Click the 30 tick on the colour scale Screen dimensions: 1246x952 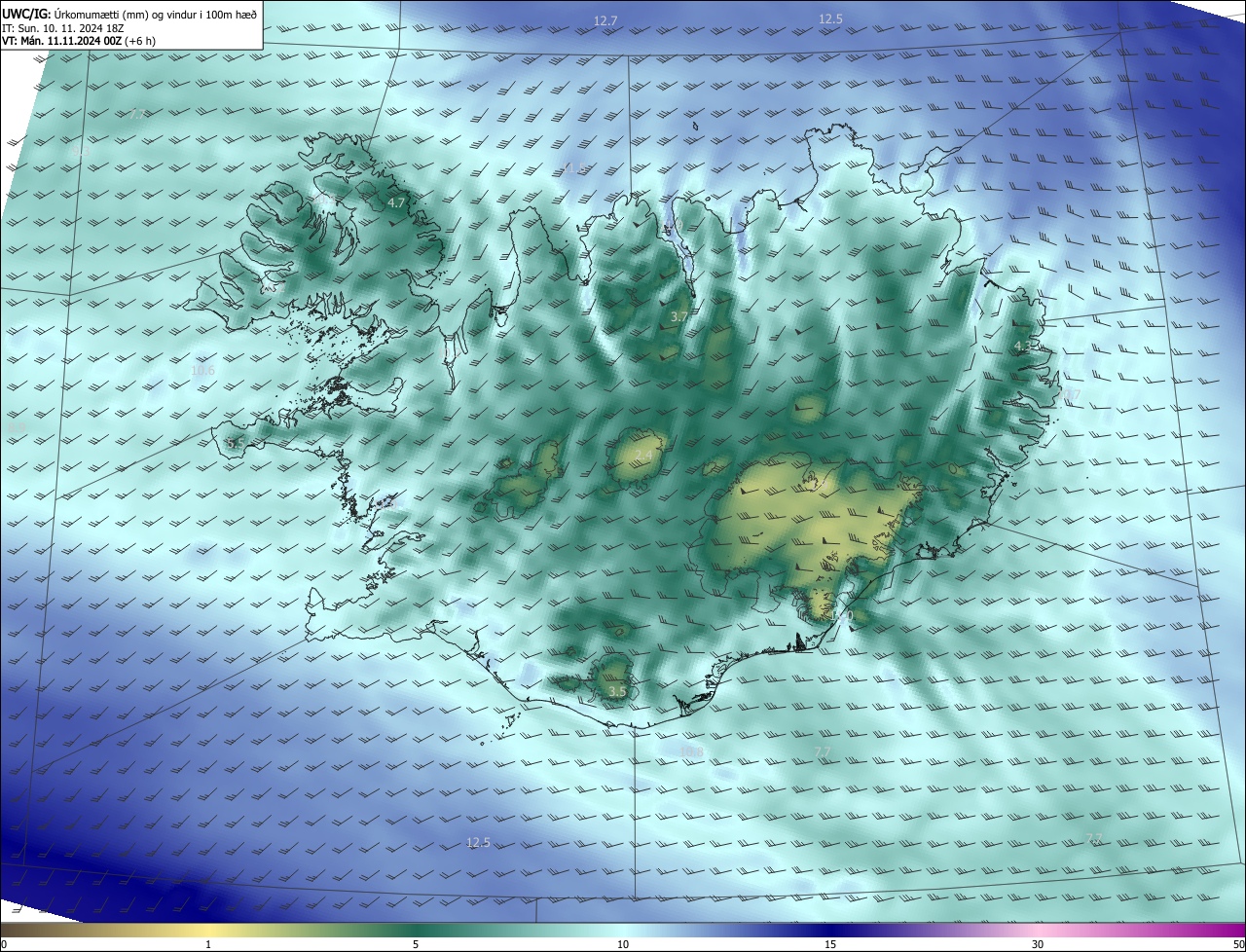point(1038,944)
